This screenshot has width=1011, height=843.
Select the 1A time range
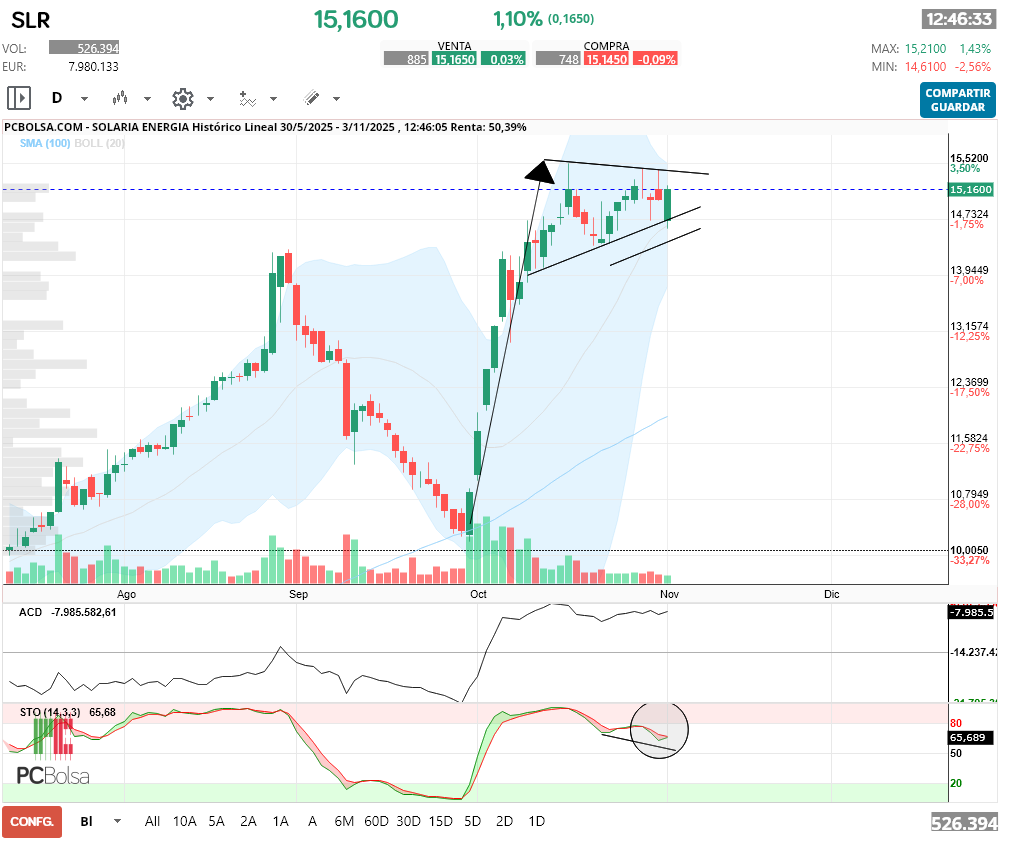[280, 821]
